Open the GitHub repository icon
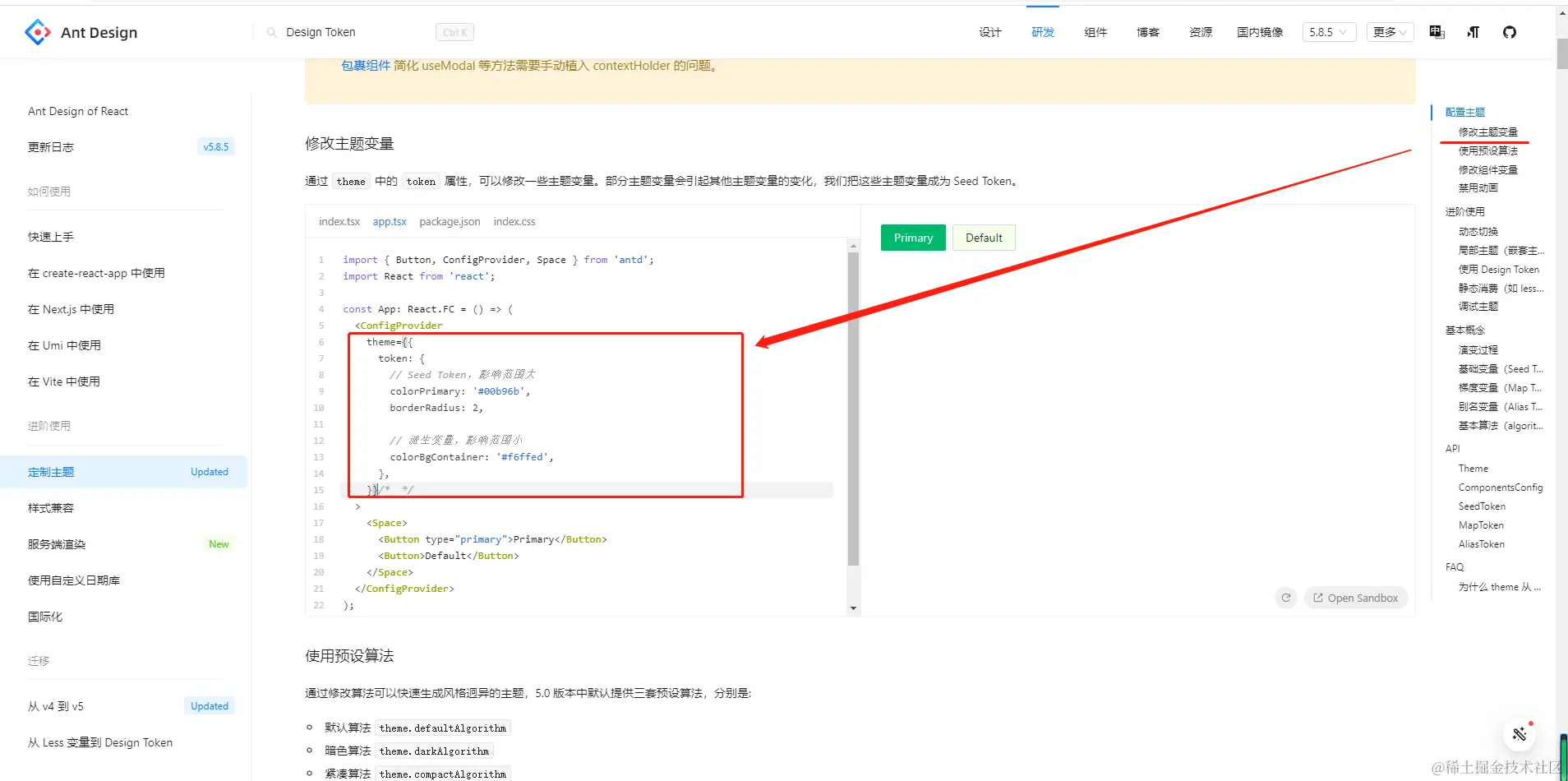This screenshot has height=781, width=1568. (1510, 32)
